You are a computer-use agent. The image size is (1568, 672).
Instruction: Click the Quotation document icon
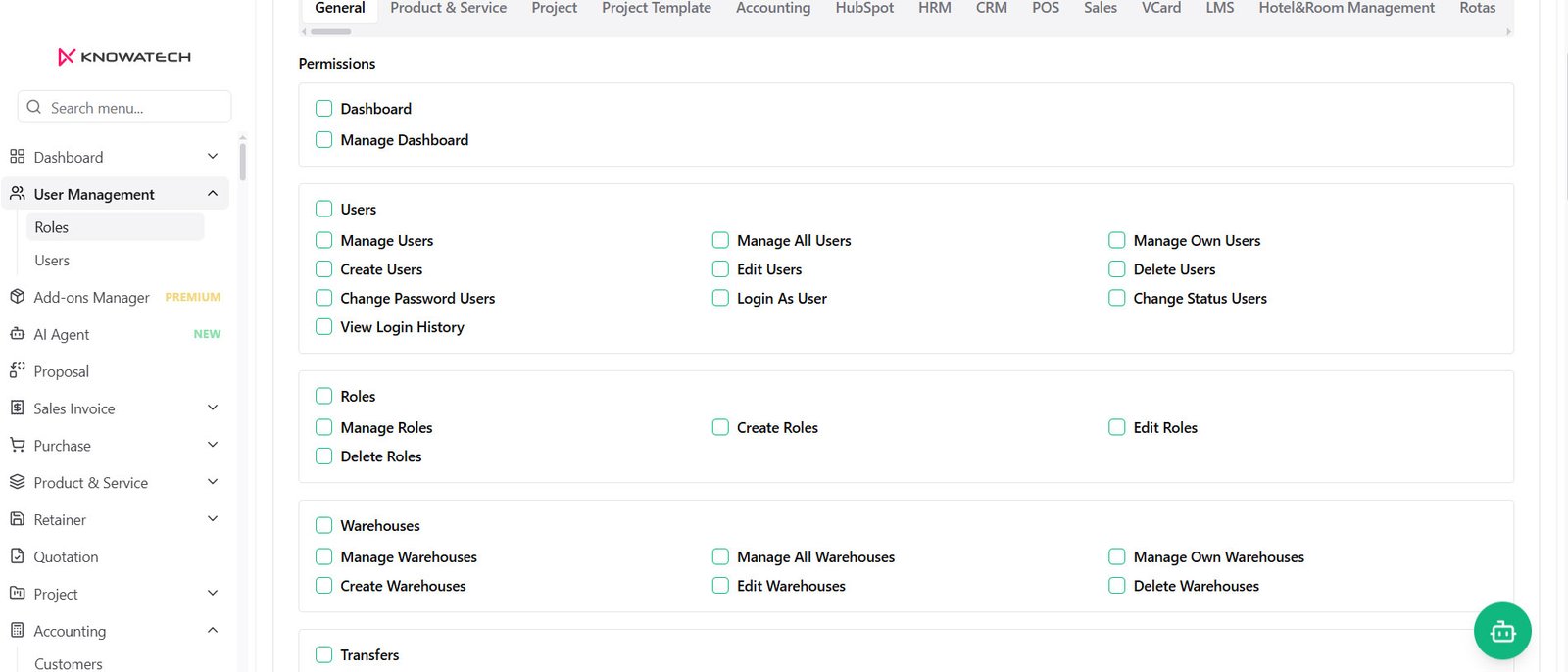tap(17, 556)
